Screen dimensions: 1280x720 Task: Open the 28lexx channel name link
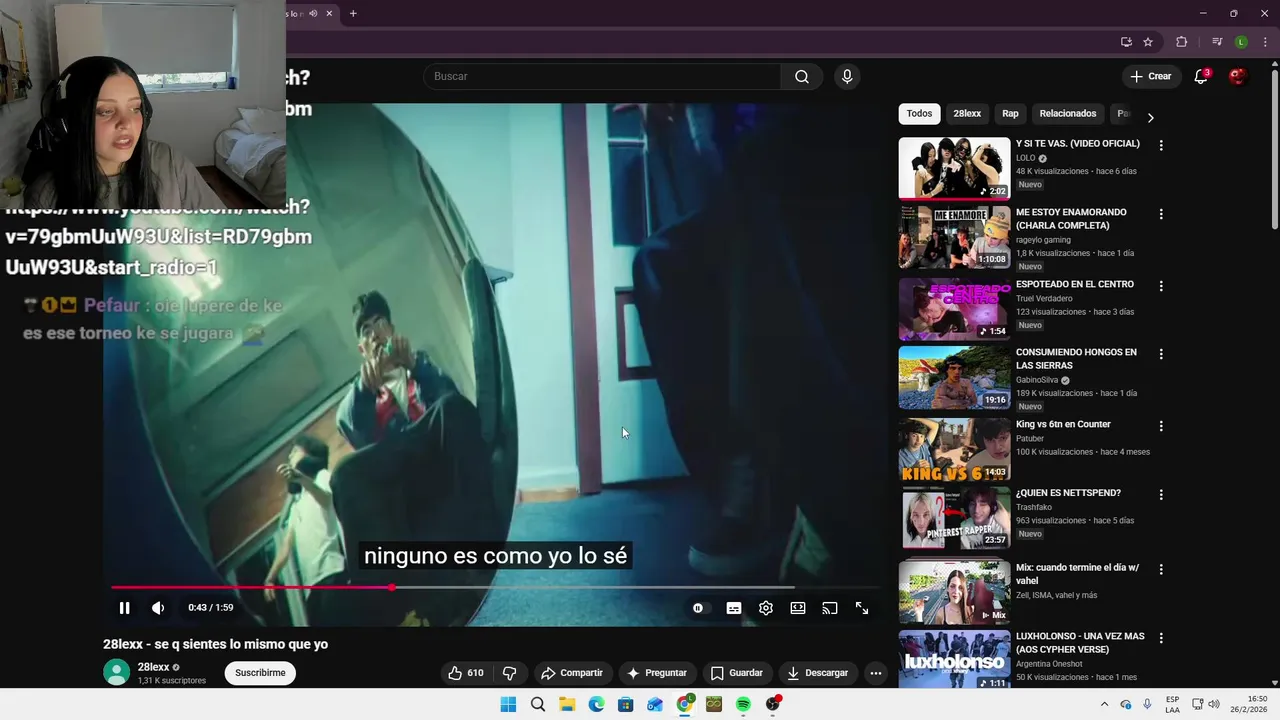point(153,667)
